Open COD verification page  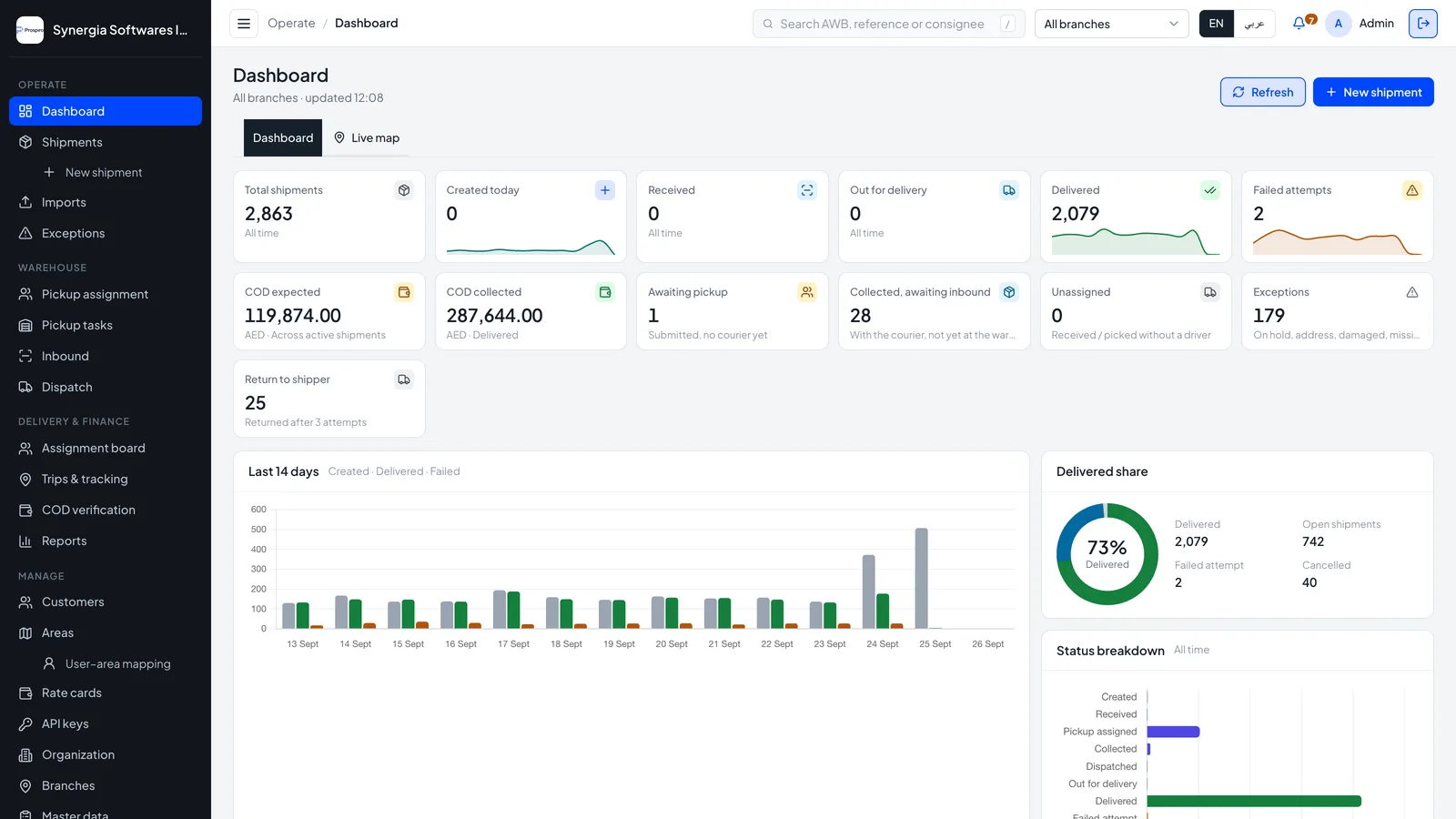tap(106, 510)
